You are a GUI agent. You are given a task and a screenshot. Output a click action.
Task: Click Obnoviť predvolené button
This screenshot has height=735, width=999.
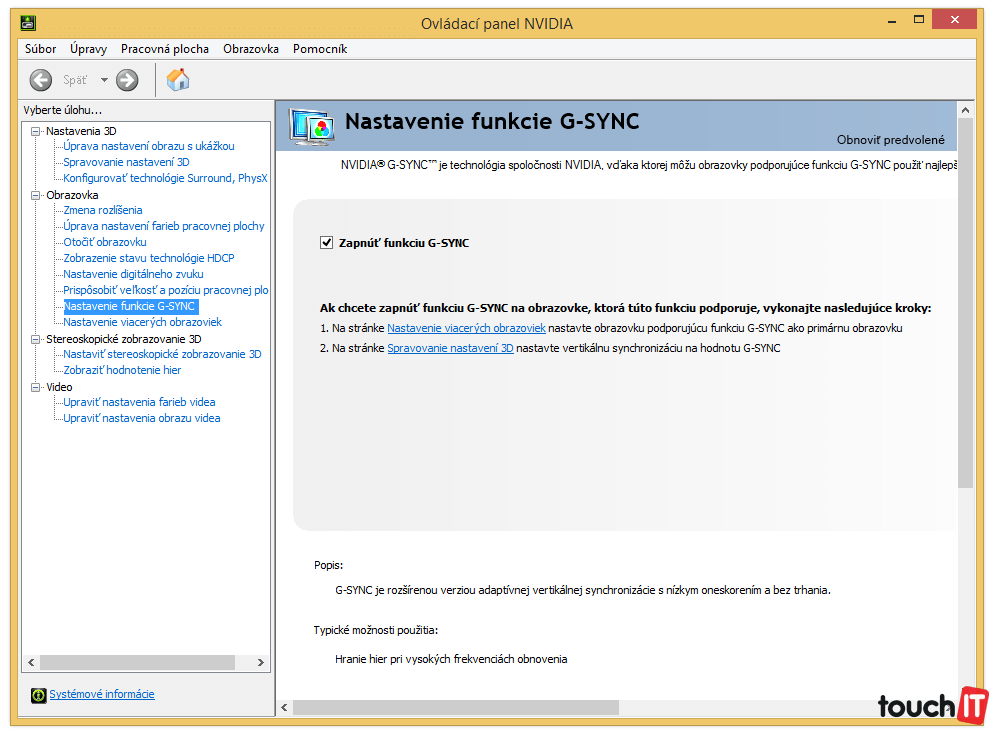[x=890, y=140]
